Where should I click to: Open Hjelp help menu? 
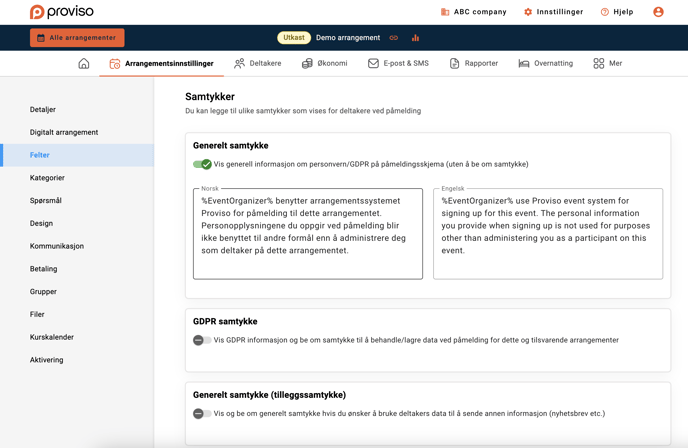(x=616, y=12)
